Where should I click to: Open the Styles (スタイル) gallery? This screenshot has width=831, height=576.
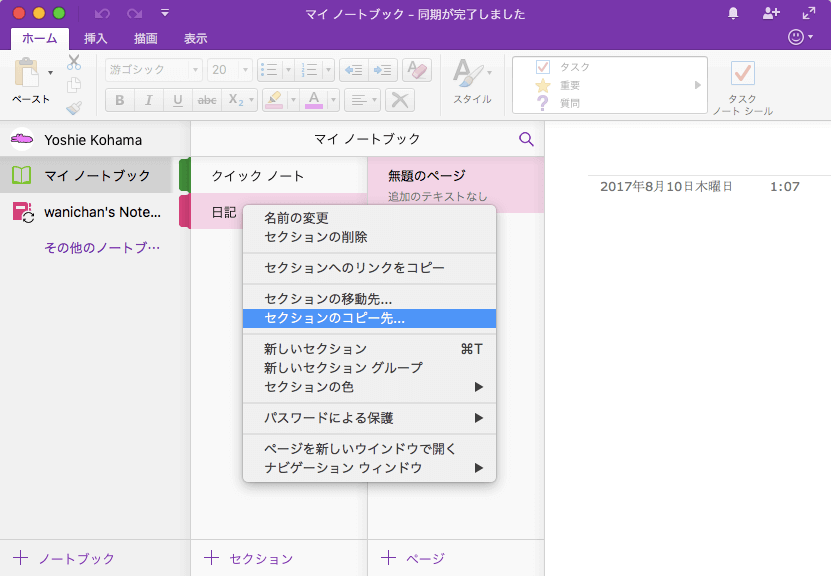472,81
